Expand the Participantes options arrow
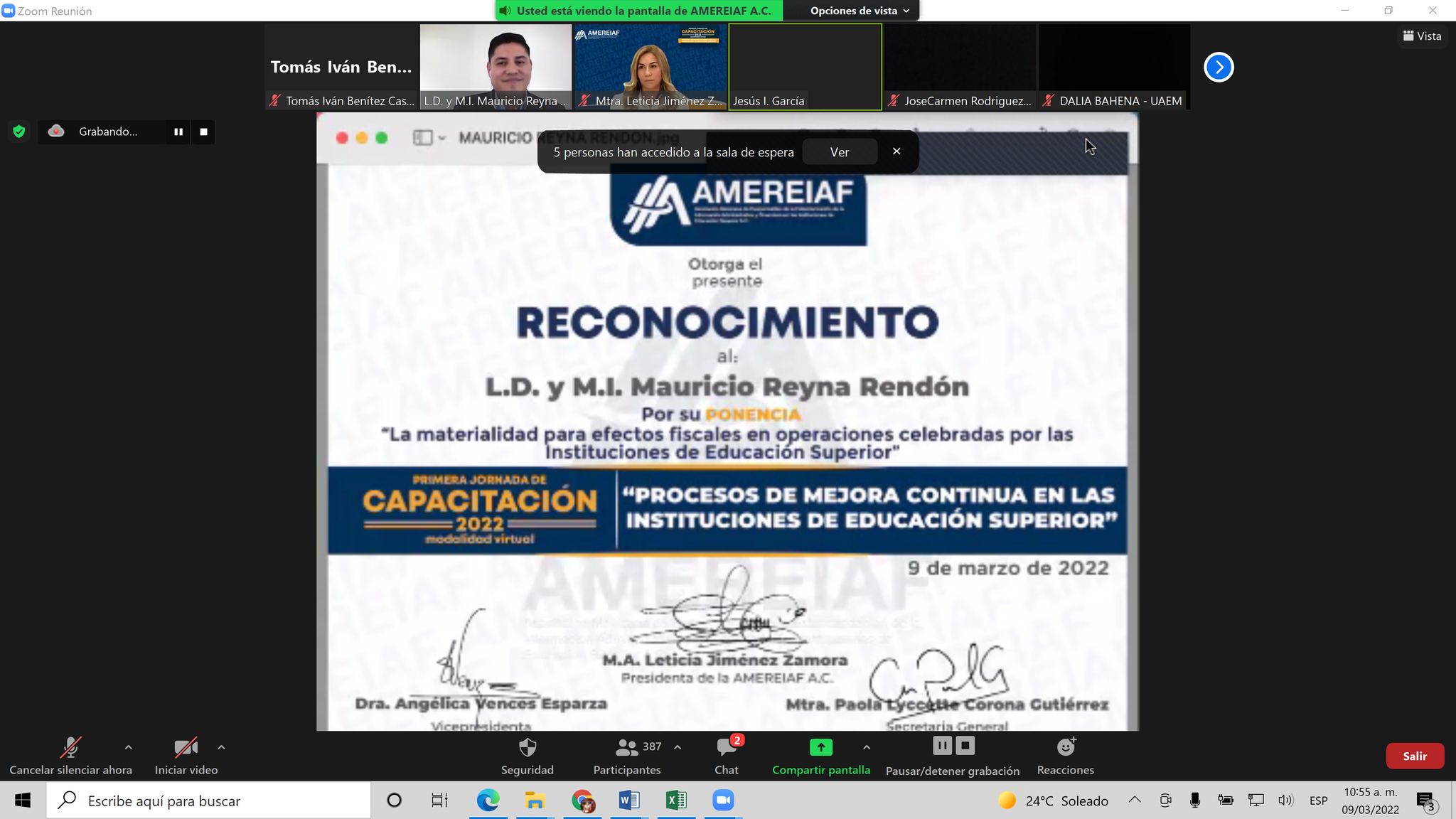Screen dimensions: 1456x819 (x=678, y=747)
